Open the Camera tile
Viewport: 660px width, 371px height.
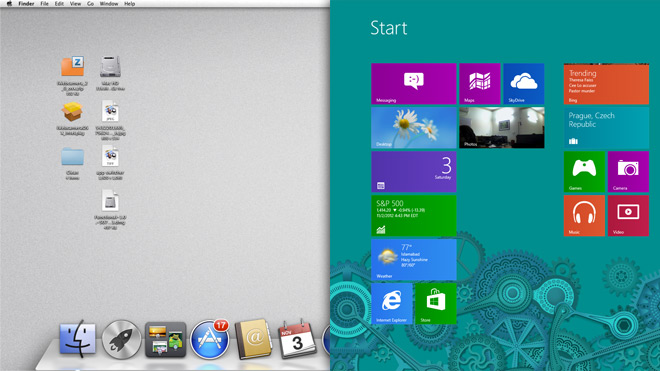[628, 171]
